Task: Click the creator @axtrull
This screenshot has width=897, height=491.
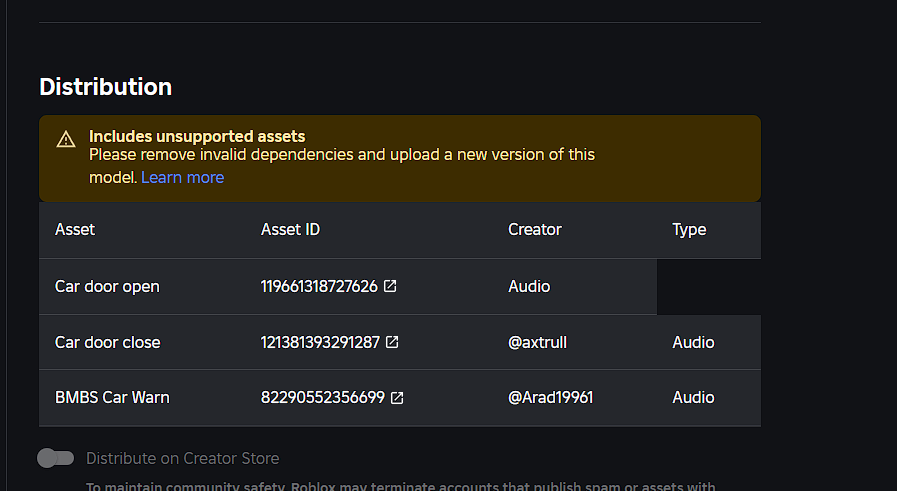Action: (x=537, y=342)
